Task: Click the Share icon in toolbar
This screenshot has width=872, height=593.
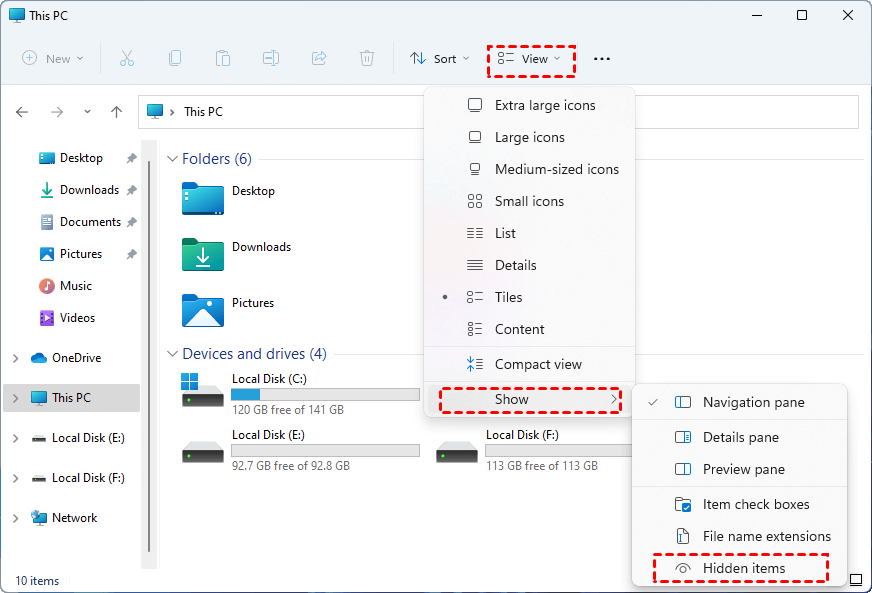Action: point(319,58)
